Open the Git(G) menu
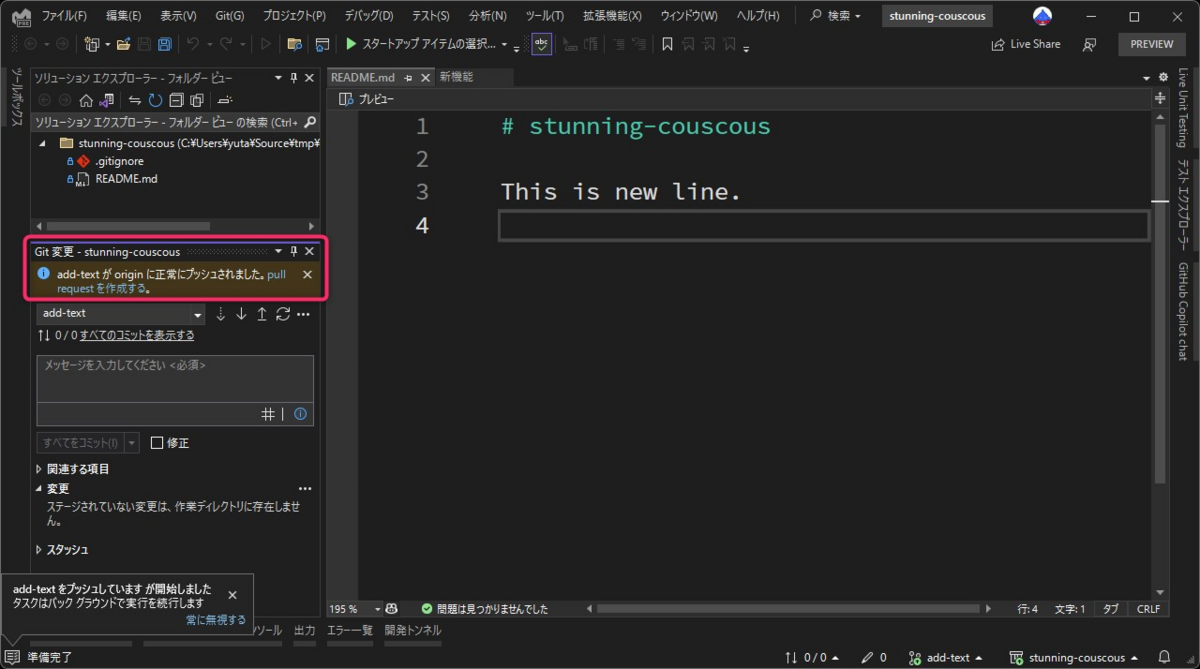Image resolution: width=1200 pixels, height=669 pixels. 230,16
